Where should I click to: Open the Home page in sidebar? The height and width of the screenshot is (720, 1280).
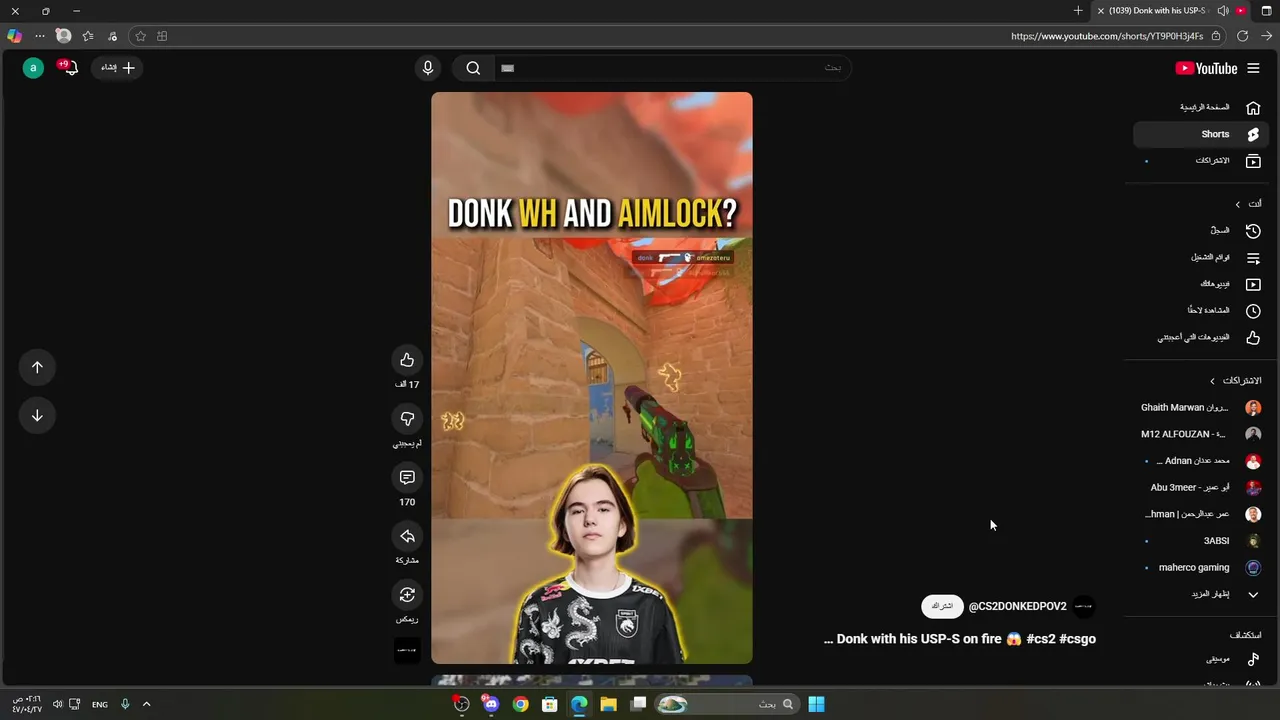click(x=1203, y=107)
